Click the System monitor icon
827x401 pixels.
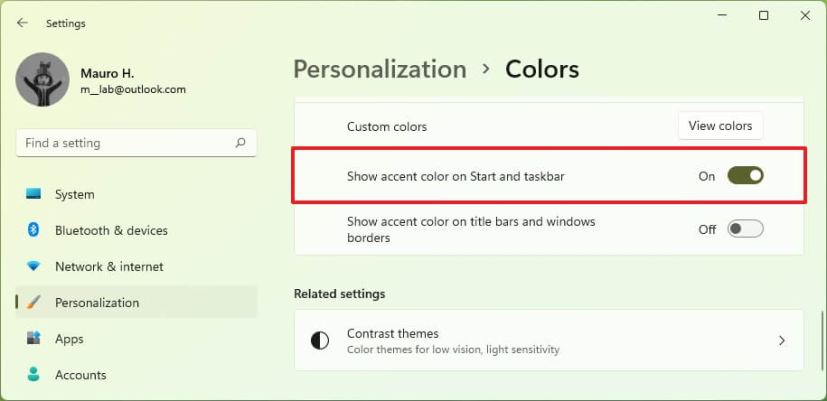[34, 194]
